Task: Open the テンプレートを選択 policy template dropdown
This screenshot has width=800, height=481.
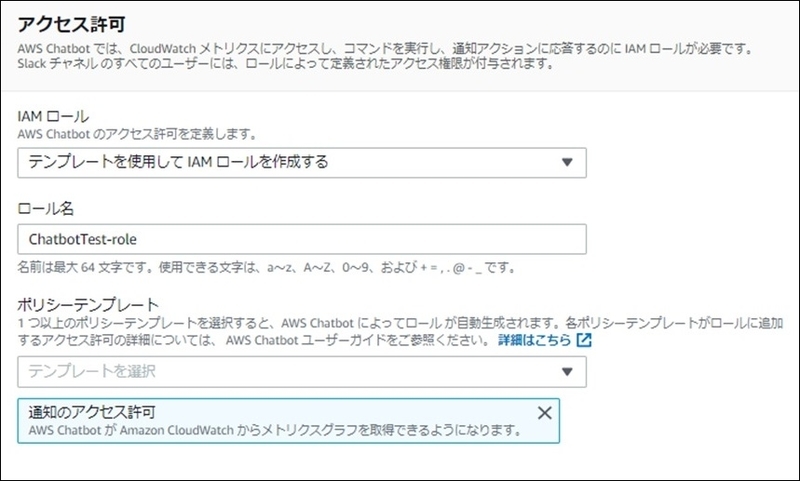Action: [302, 372]
